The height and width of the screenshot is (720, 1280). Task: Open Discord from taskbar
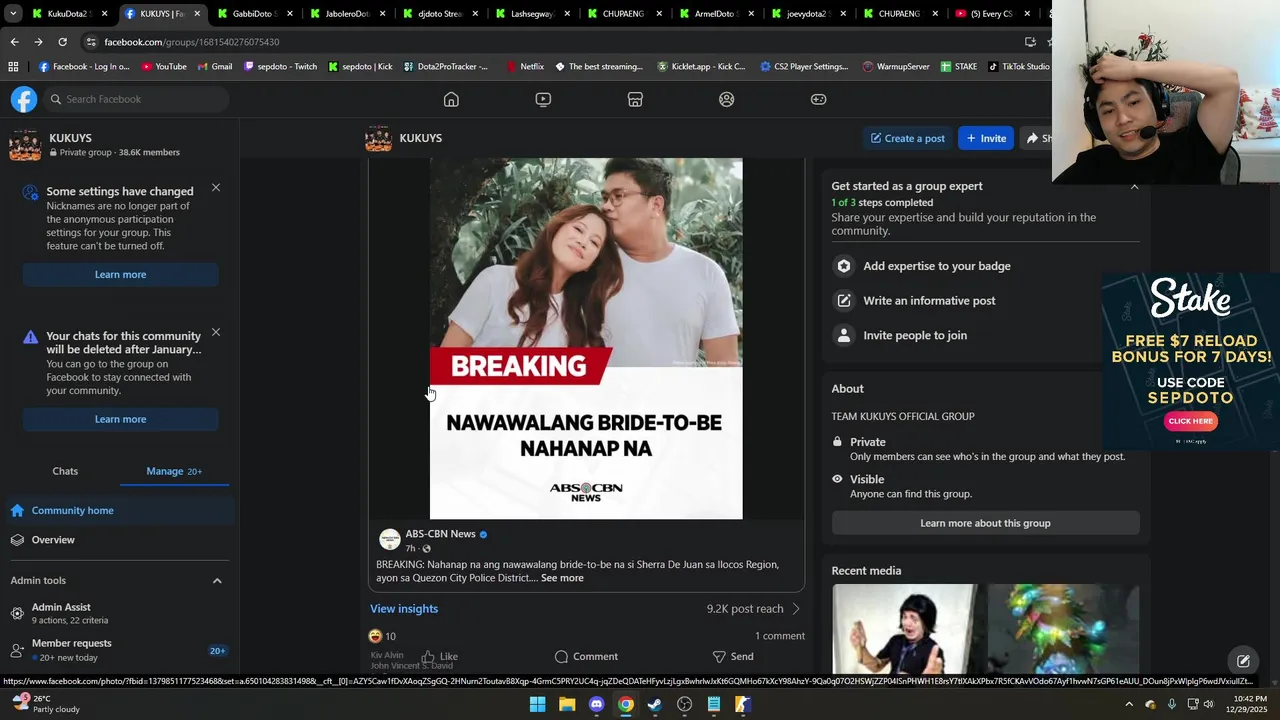click(x=596, y=704)
